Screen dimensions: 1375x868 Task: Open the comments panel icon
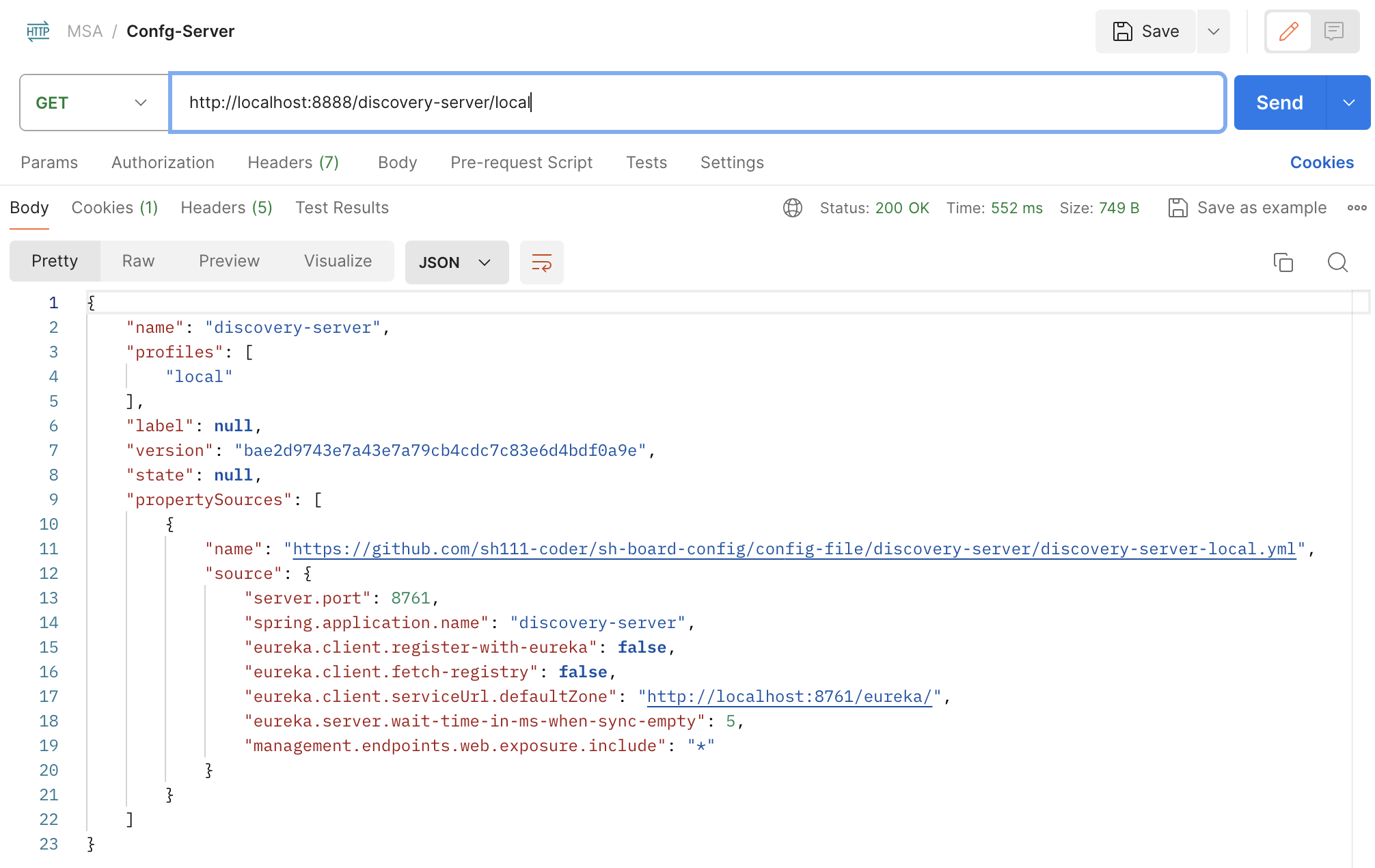coord(1333,31)
